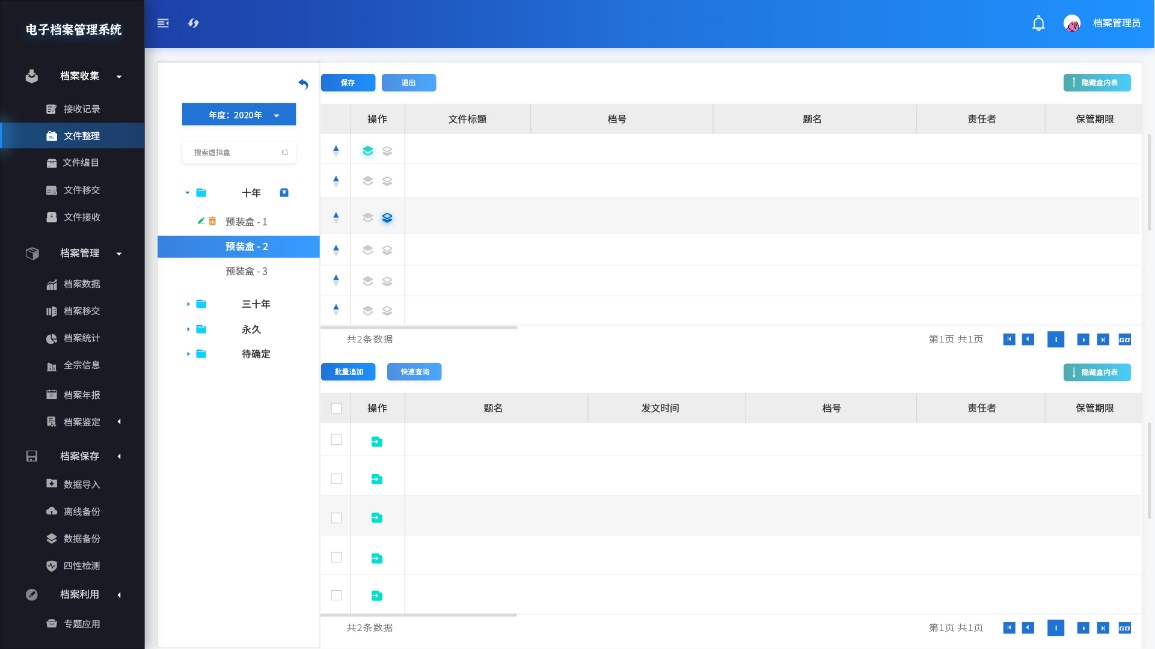Click the 保存 button
Image resolution: width=1155 pixels, height=649 pixels.
pos(348,83)
